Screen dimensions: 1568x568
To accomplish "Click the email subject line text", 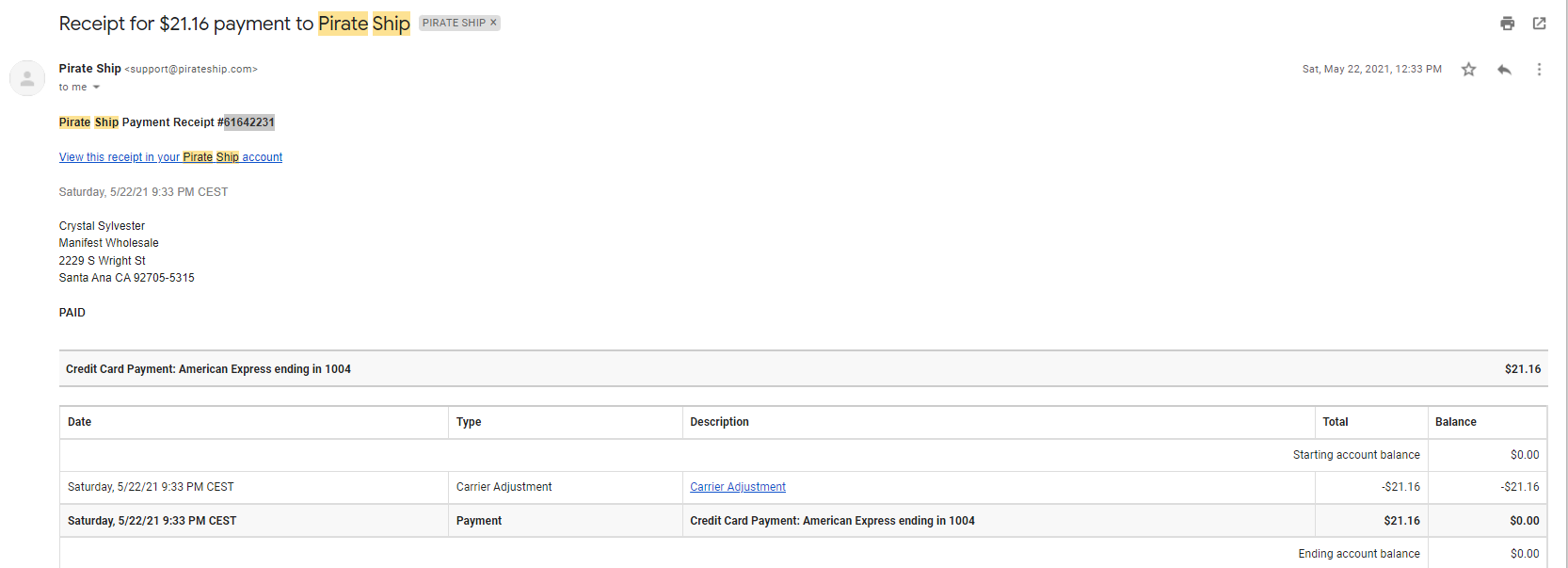I will [x=234, y=24].
